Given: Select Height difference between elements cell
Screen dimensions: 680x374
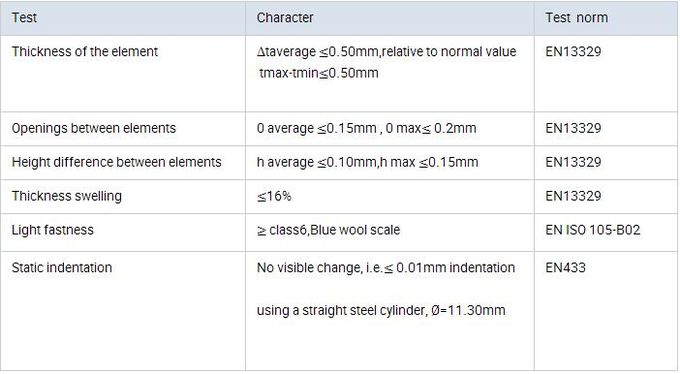Looking at the screenshot, I should [123, 162].
